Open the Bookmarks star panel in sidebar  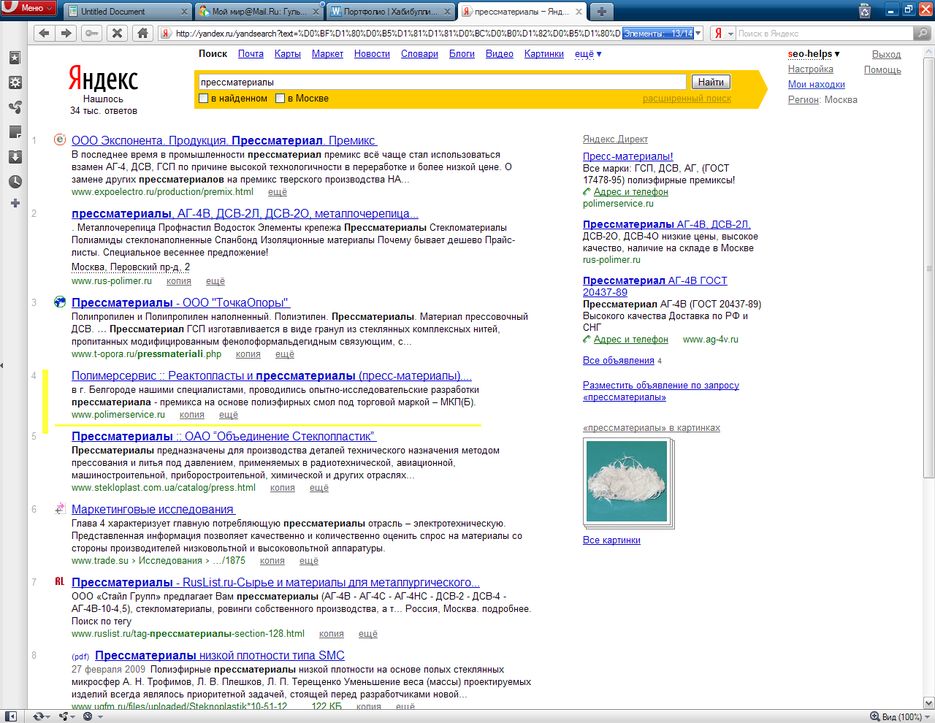[15, 58]
